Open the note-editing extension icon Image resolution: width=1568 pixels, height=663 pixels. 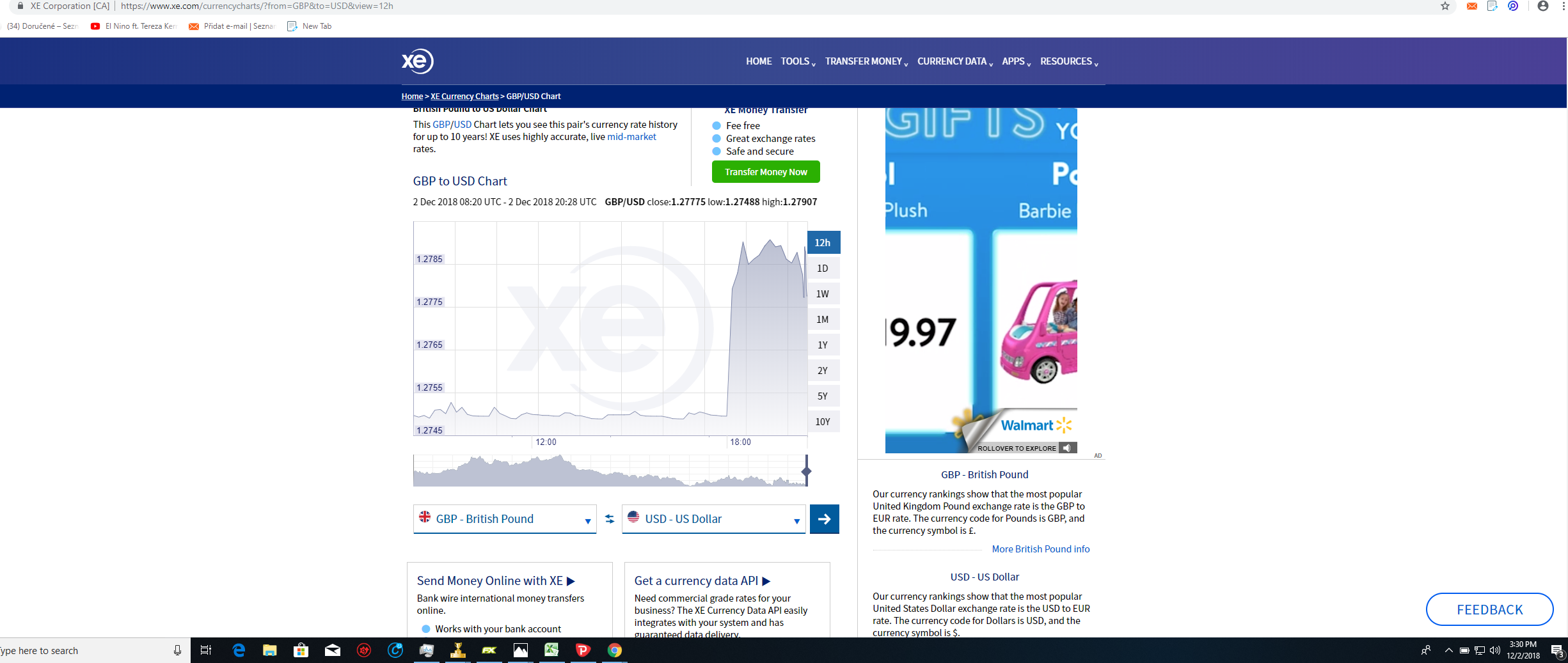point(1493,6)
